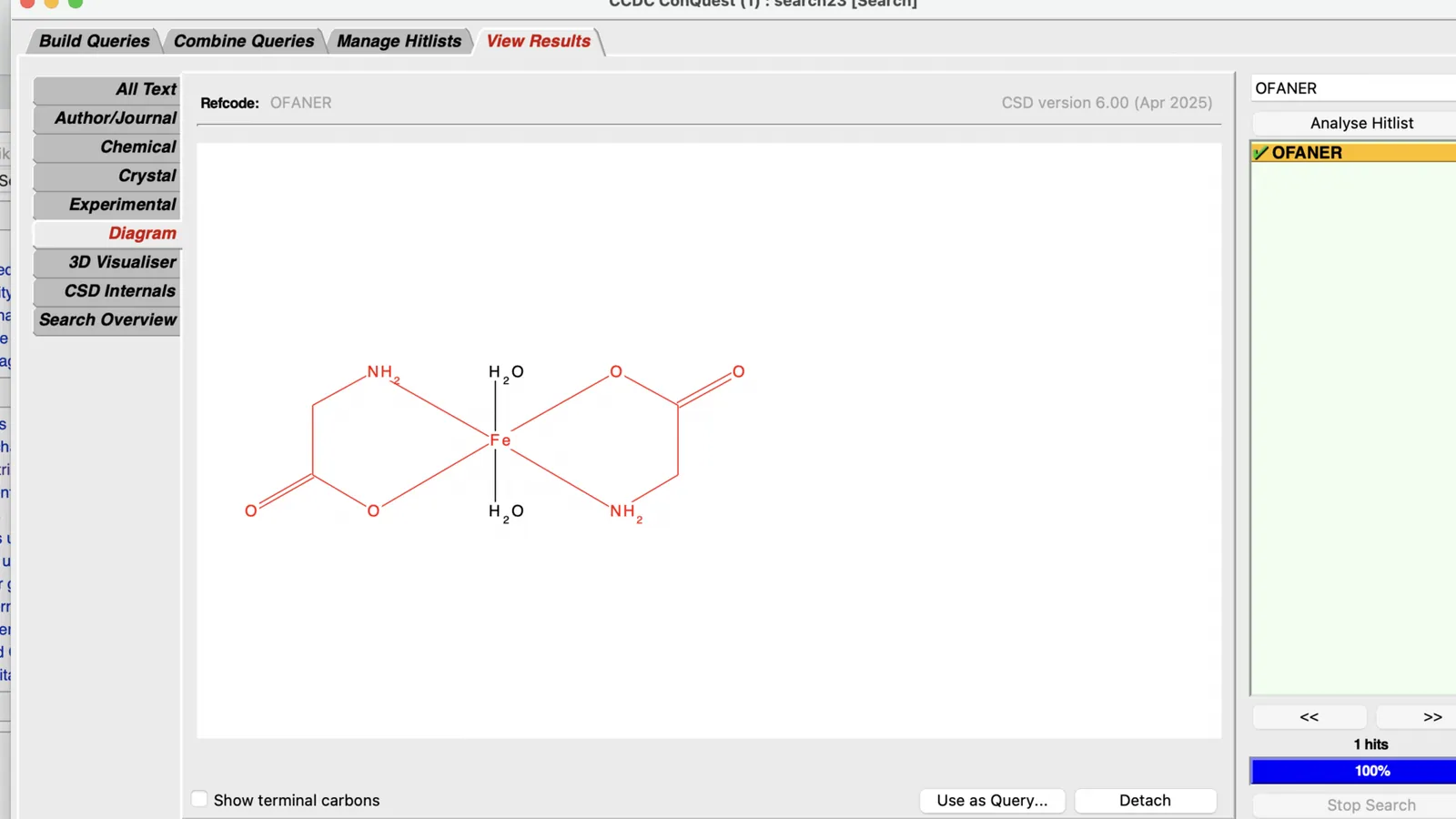Viewport: 1456px width, 819px height.
Task: Select the View Results tab
Action: tap(538, 41)
